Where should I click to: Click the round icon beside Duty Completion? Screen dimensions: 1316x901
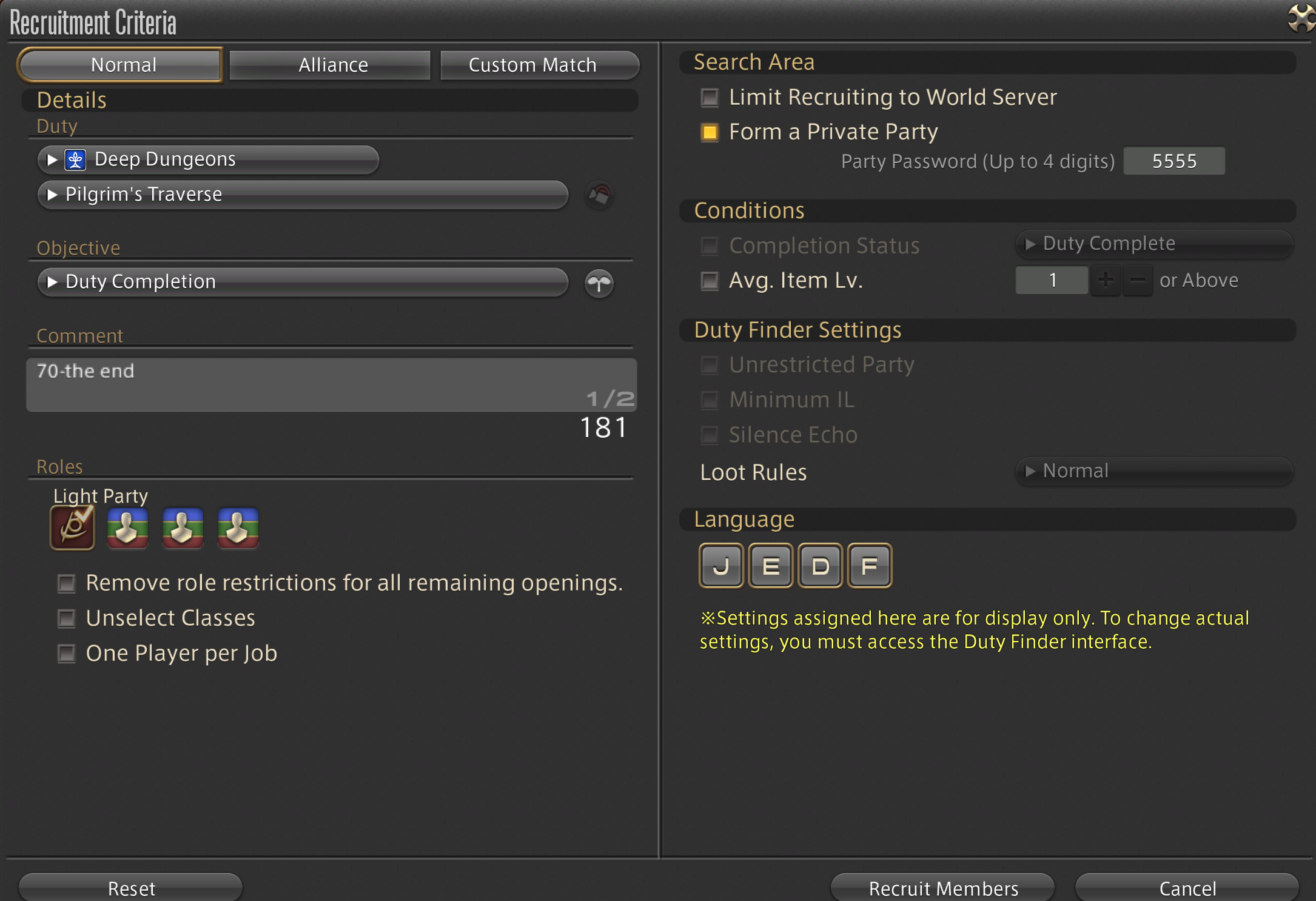coord(599,283)
